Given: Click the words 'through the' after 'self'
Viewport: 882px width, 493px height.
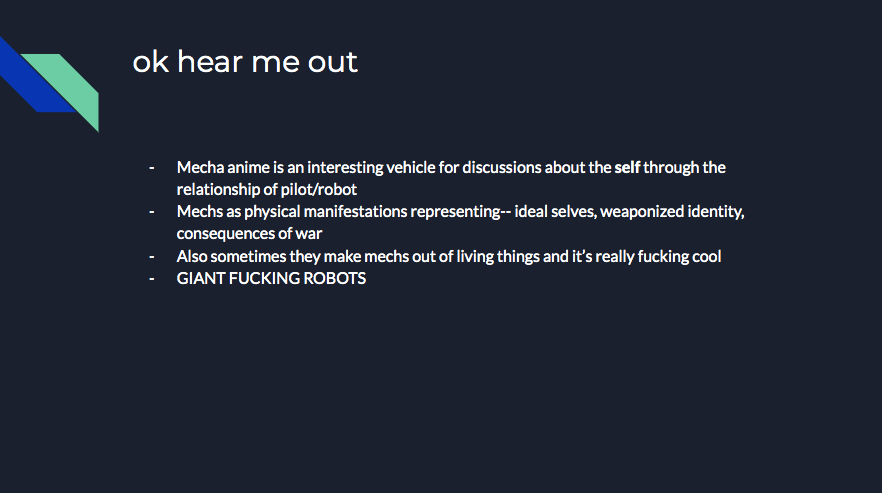Looking at the screenshot, I should click(684, 167).
